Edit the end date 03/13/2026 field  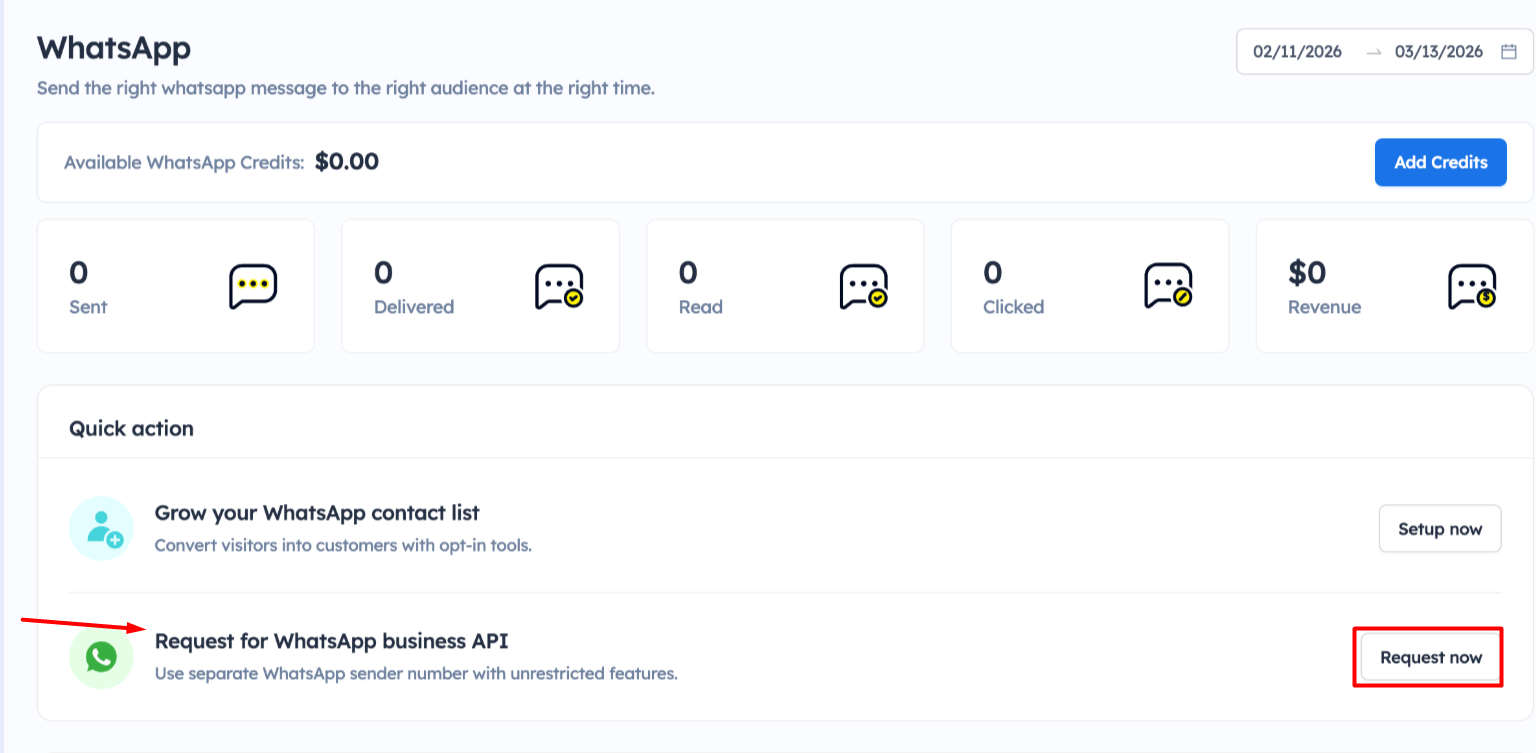click(x=1438, y=52)
